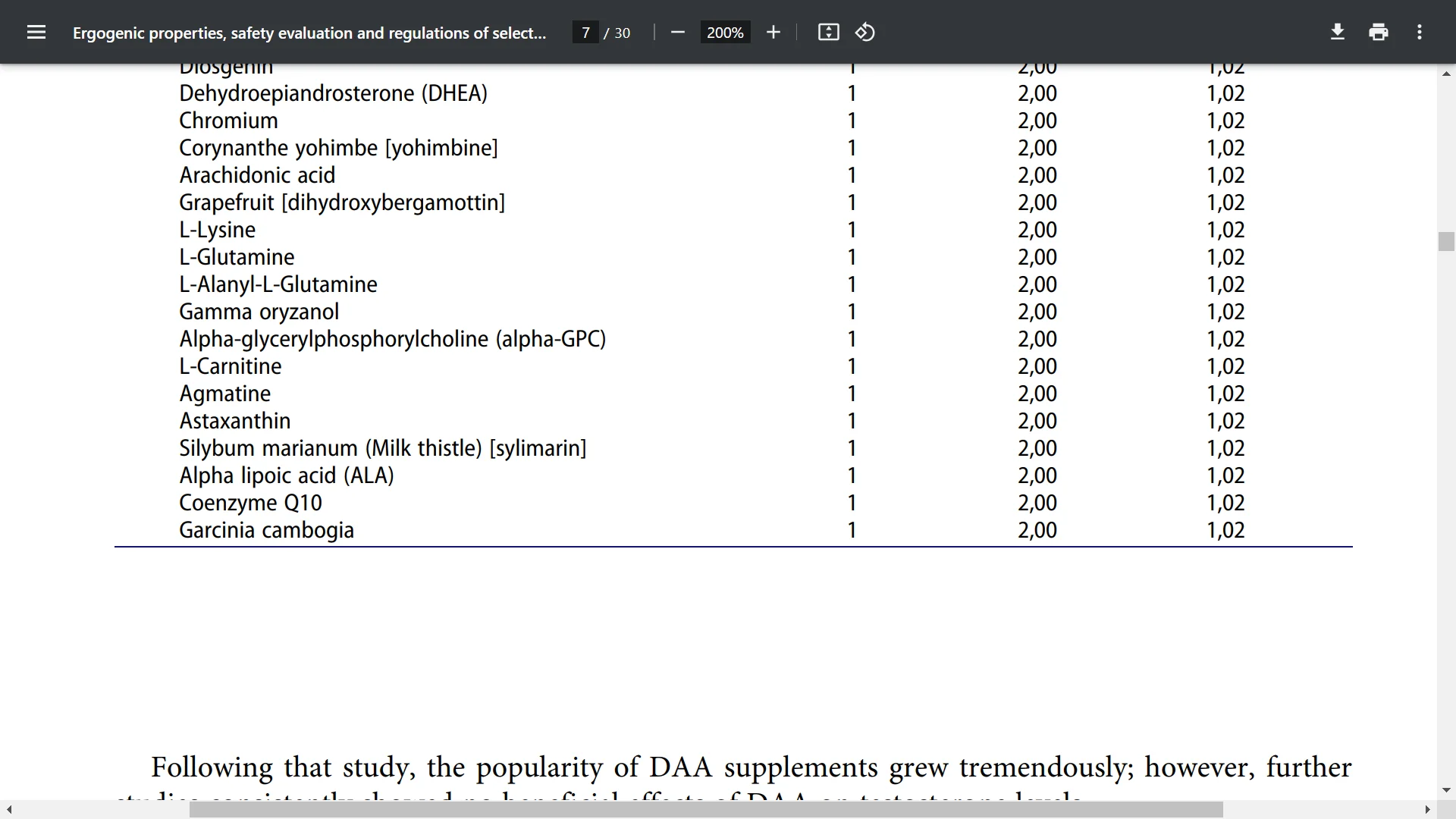1456x819 pixels.
Task: Click the L-Glutamine row text
Action: point(237,257)
